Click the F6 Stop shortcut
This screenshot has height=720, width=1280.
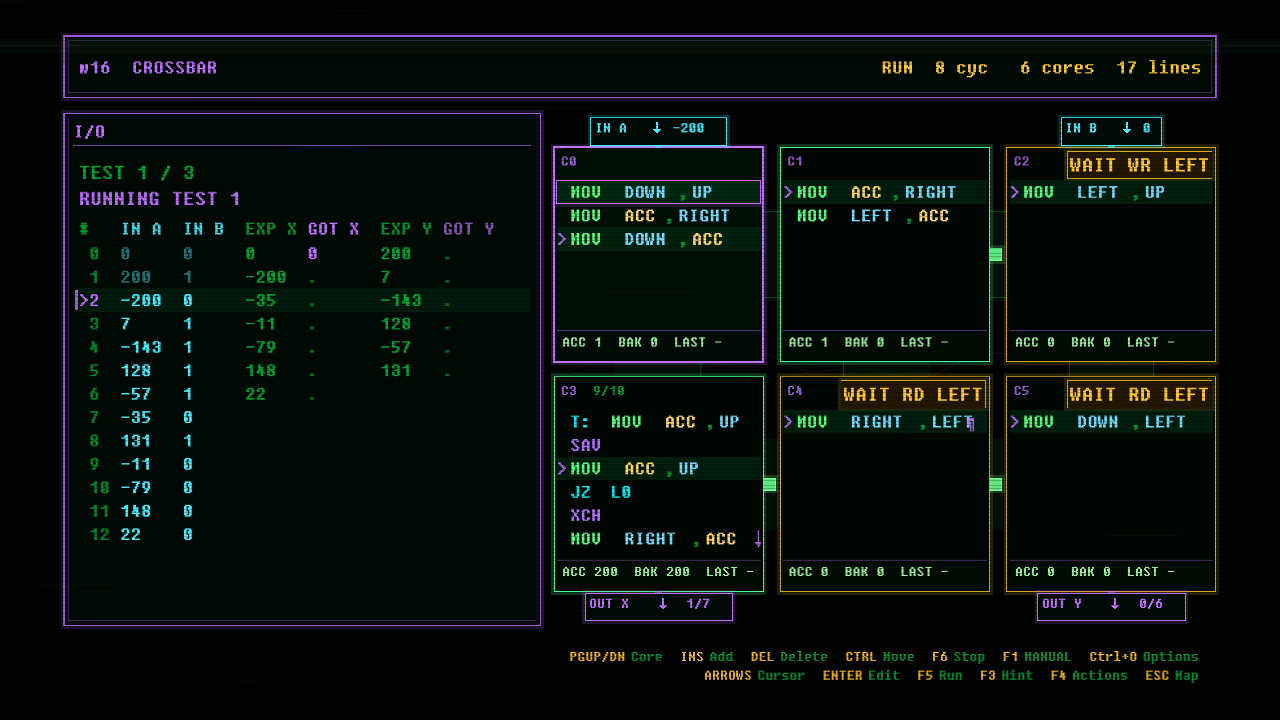[958, 657]
